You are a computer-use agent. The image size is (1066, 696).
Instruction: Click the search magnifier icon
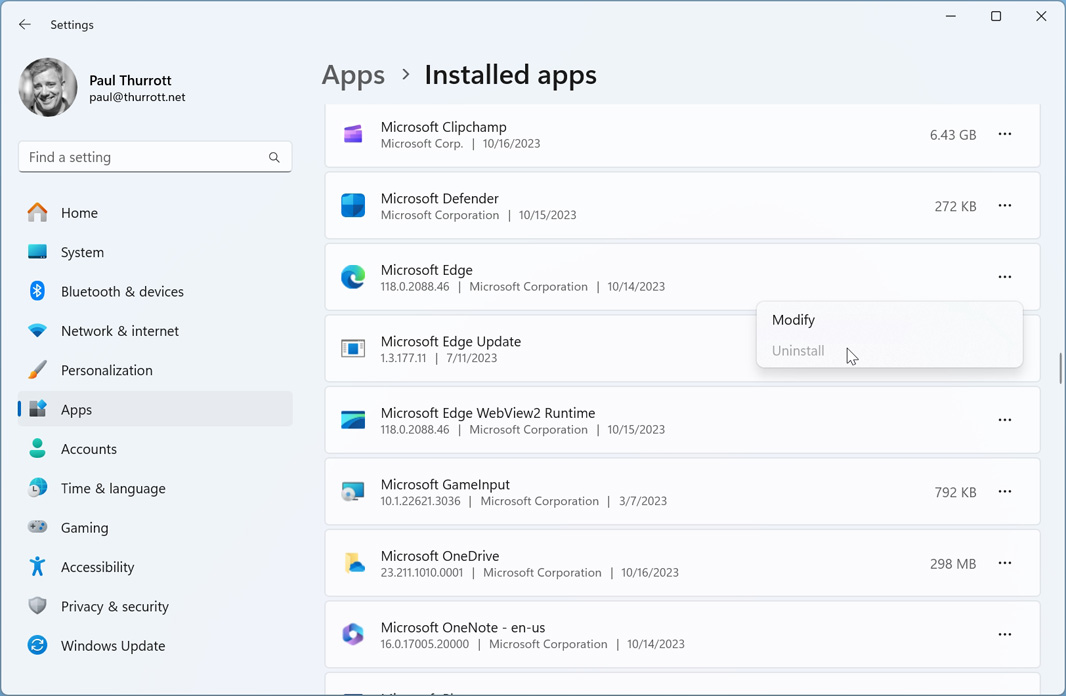274,157
